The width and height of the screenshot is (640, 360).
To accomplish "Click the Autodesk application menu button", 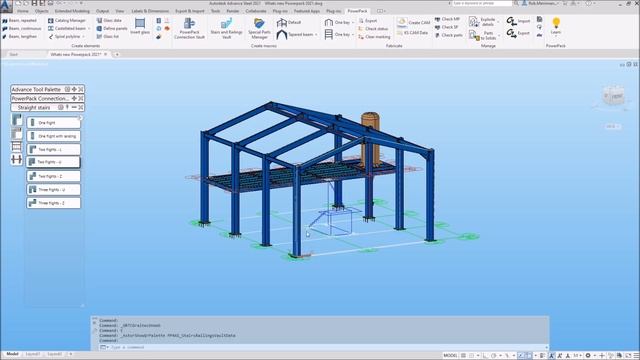I will tap(6, 6).
